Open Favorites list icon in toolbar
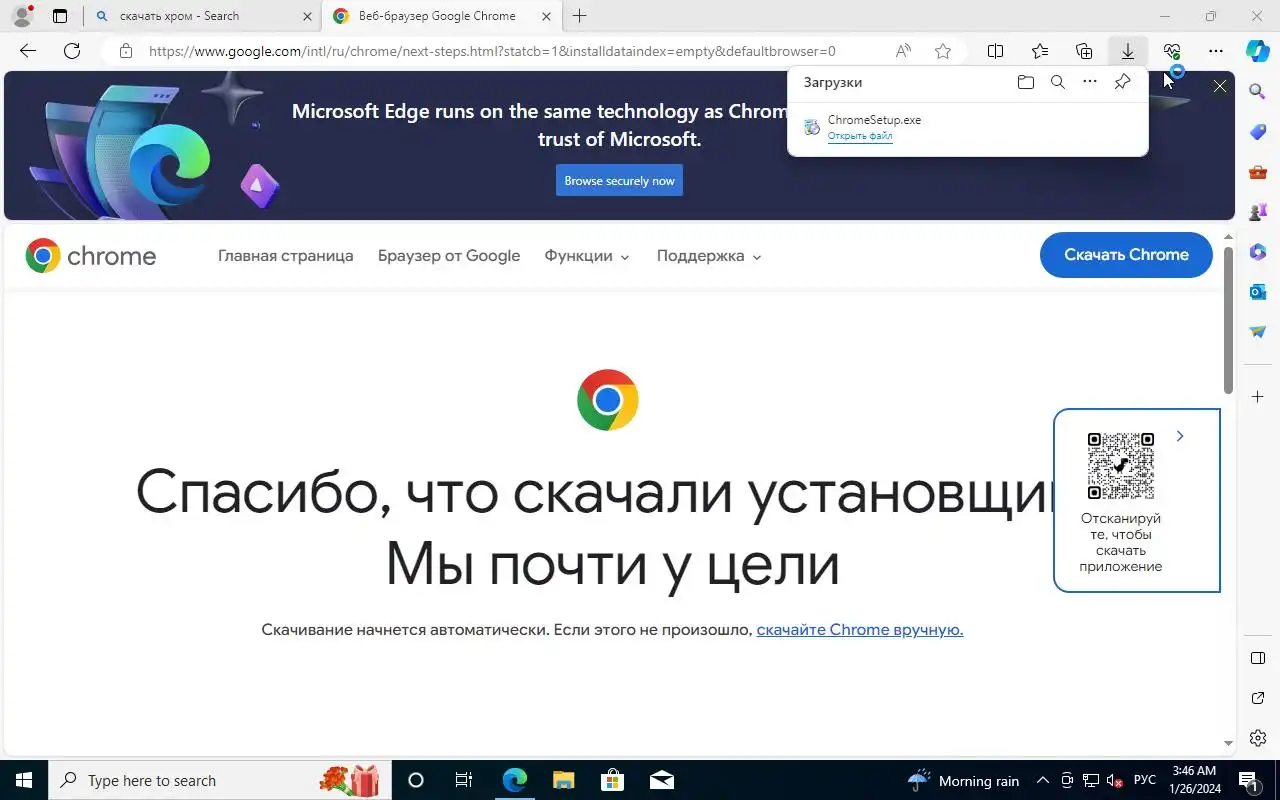 (1040, 51)
